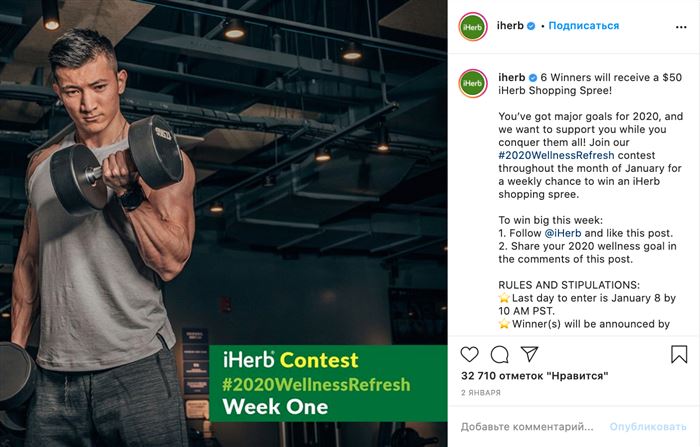
Task: Click the verified badge in the caption
Action: coord(533,78)
